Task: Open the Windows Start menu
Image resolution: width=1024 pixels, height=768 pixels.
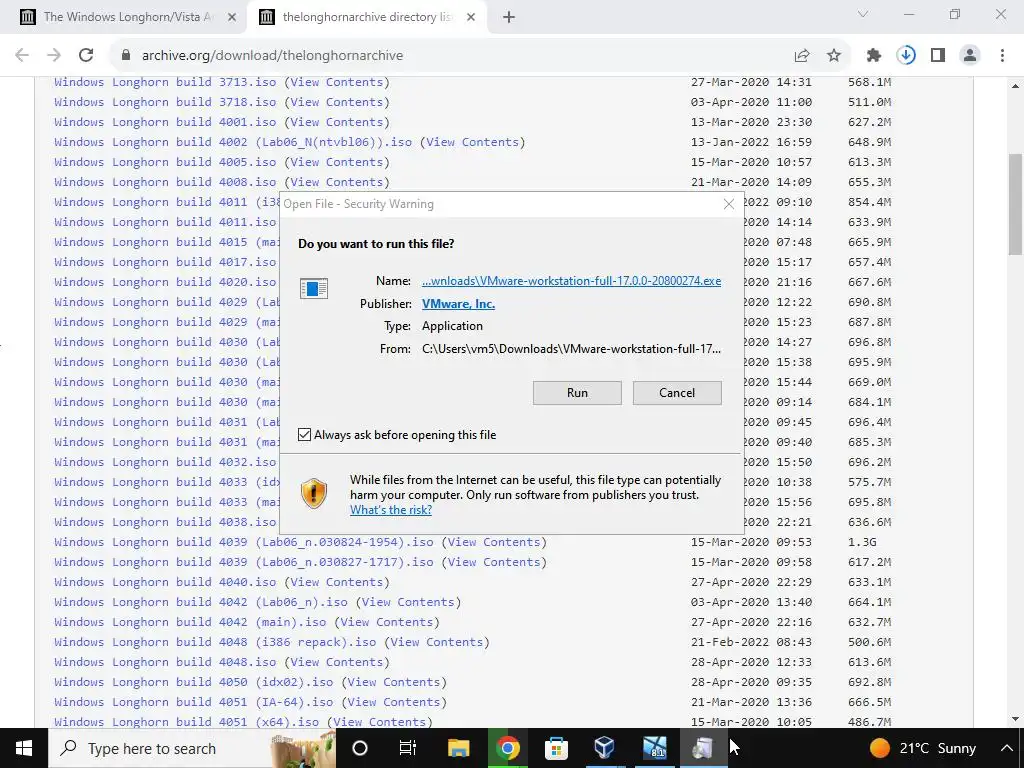Action: 24,748
